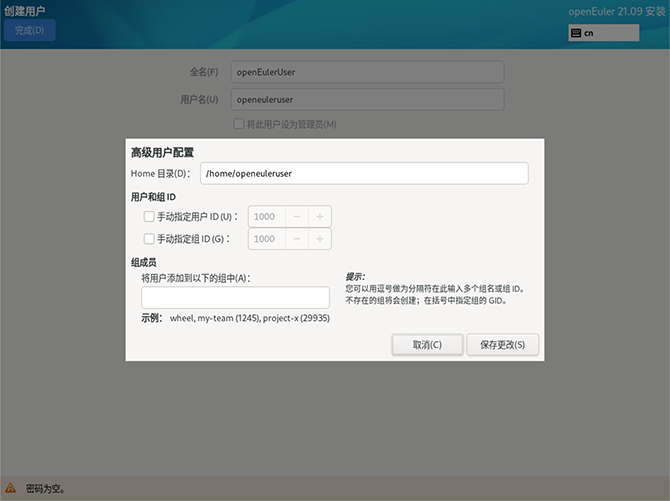Click the warning triangle icon in the bottom bar
This screenshot has height=501, width=670.
(x=11, y=489)
